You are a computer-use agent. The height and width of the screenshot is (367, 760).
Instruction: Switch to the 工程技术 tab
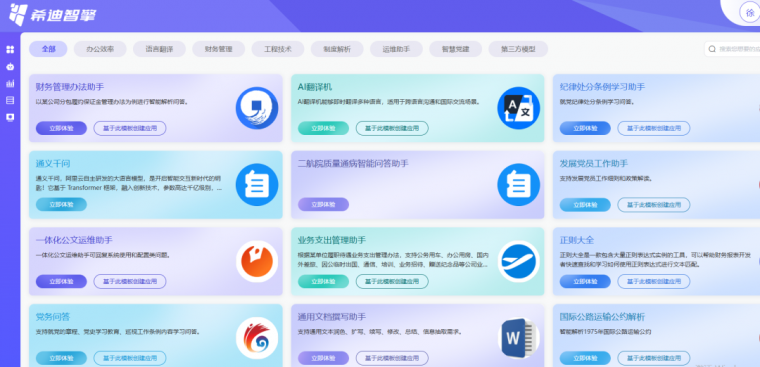pyautogui.click(x=278, y=49)
